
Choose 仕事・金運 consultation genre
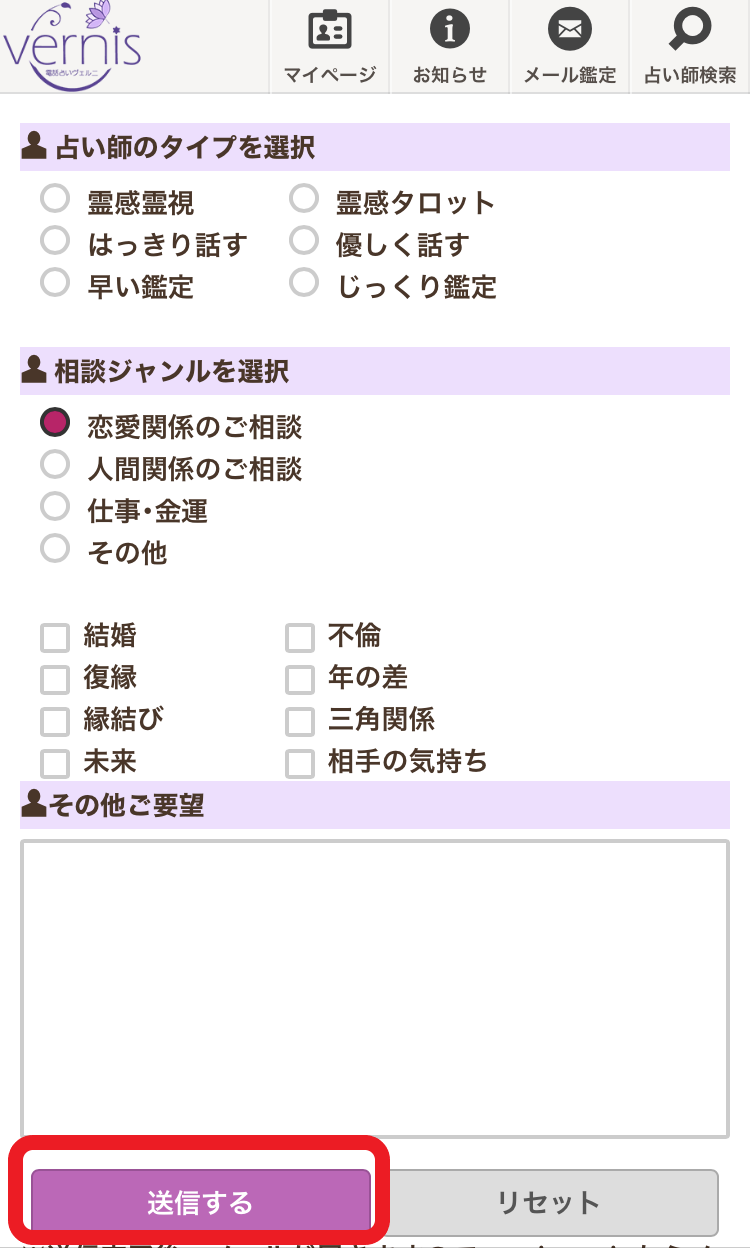[x=55, y=507]
